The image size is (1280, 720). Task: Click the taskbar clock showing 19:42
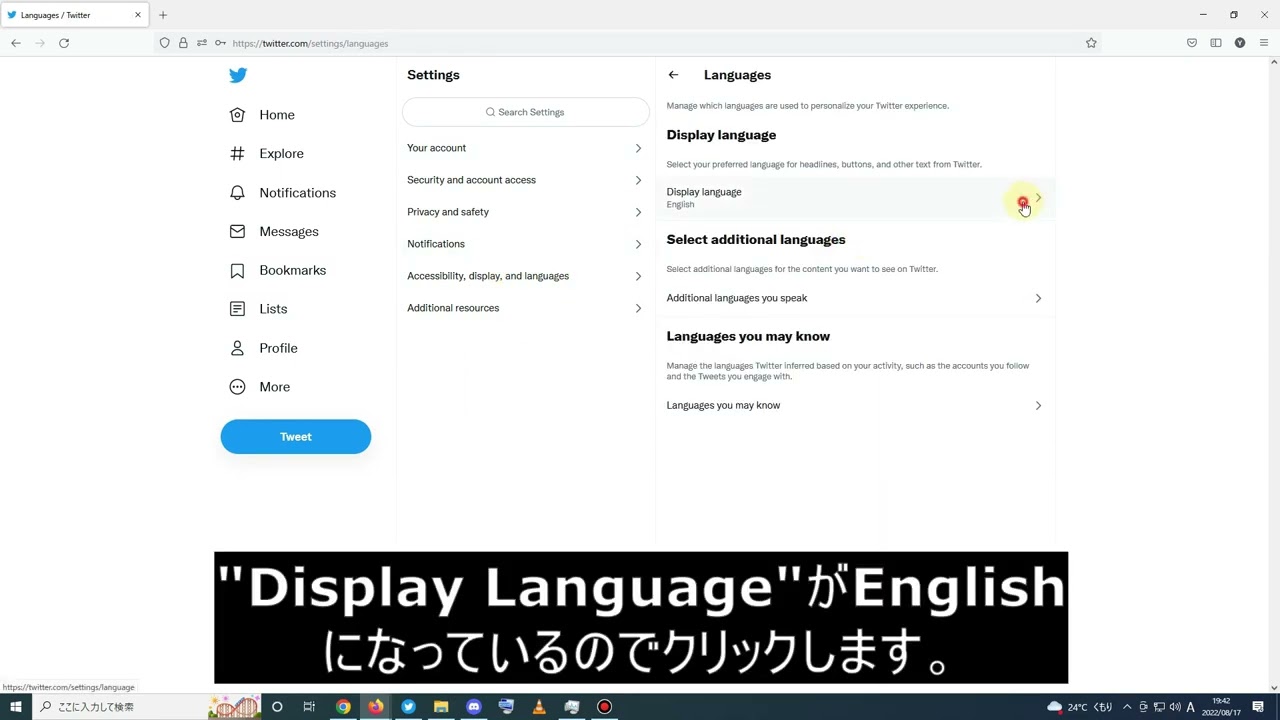tap(1221, 707)
